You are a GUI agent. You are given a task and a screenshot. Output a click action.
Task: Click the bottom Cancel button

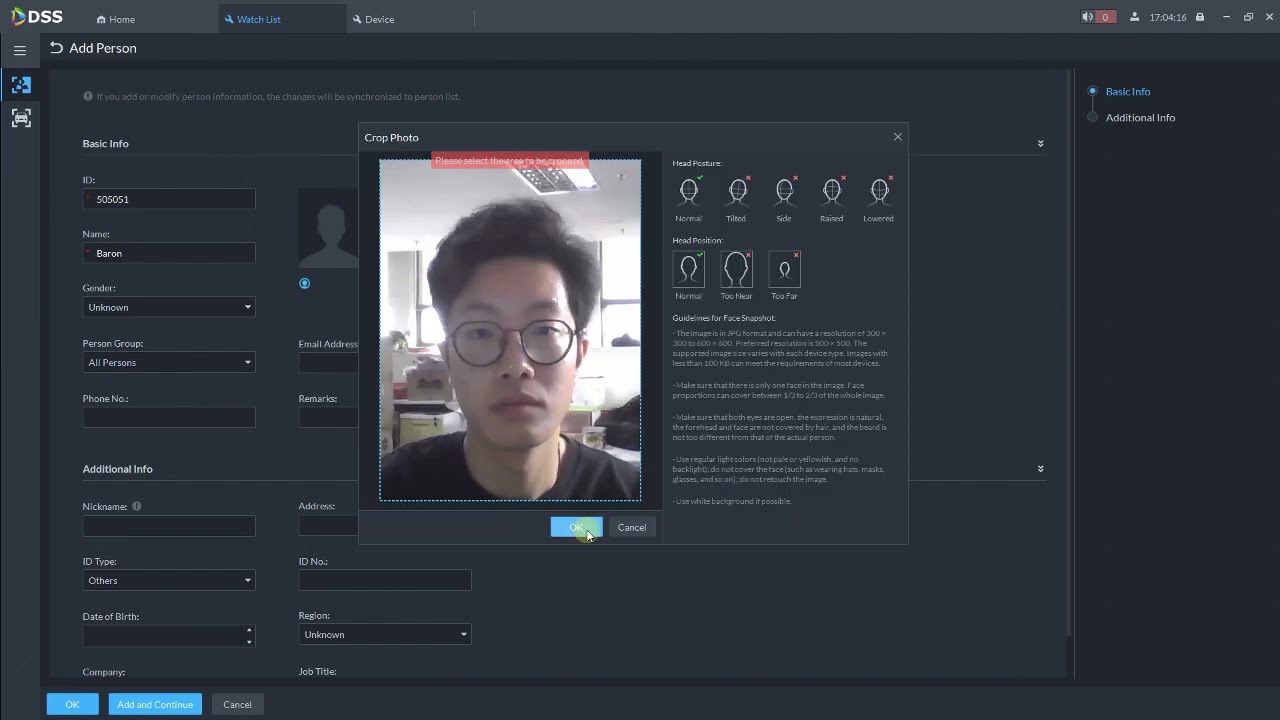point(237,704)
